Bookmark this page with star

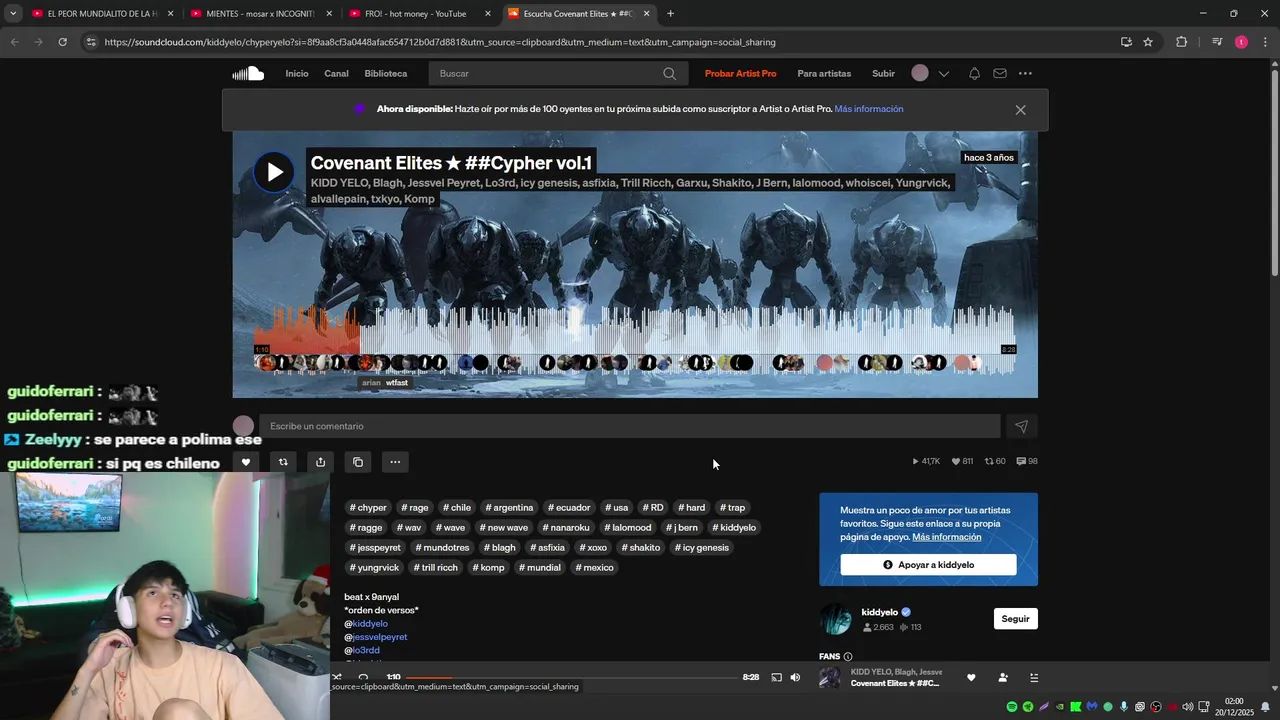click(x=1148, y=42)
